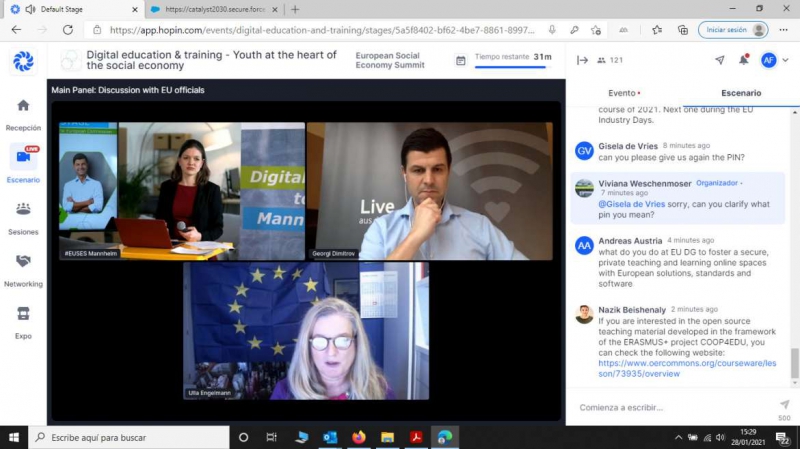The width and height of the screenshot is (800, 449).
Task: Open Nazik Beishenaly's profile picture
Action: click(584, 315)
